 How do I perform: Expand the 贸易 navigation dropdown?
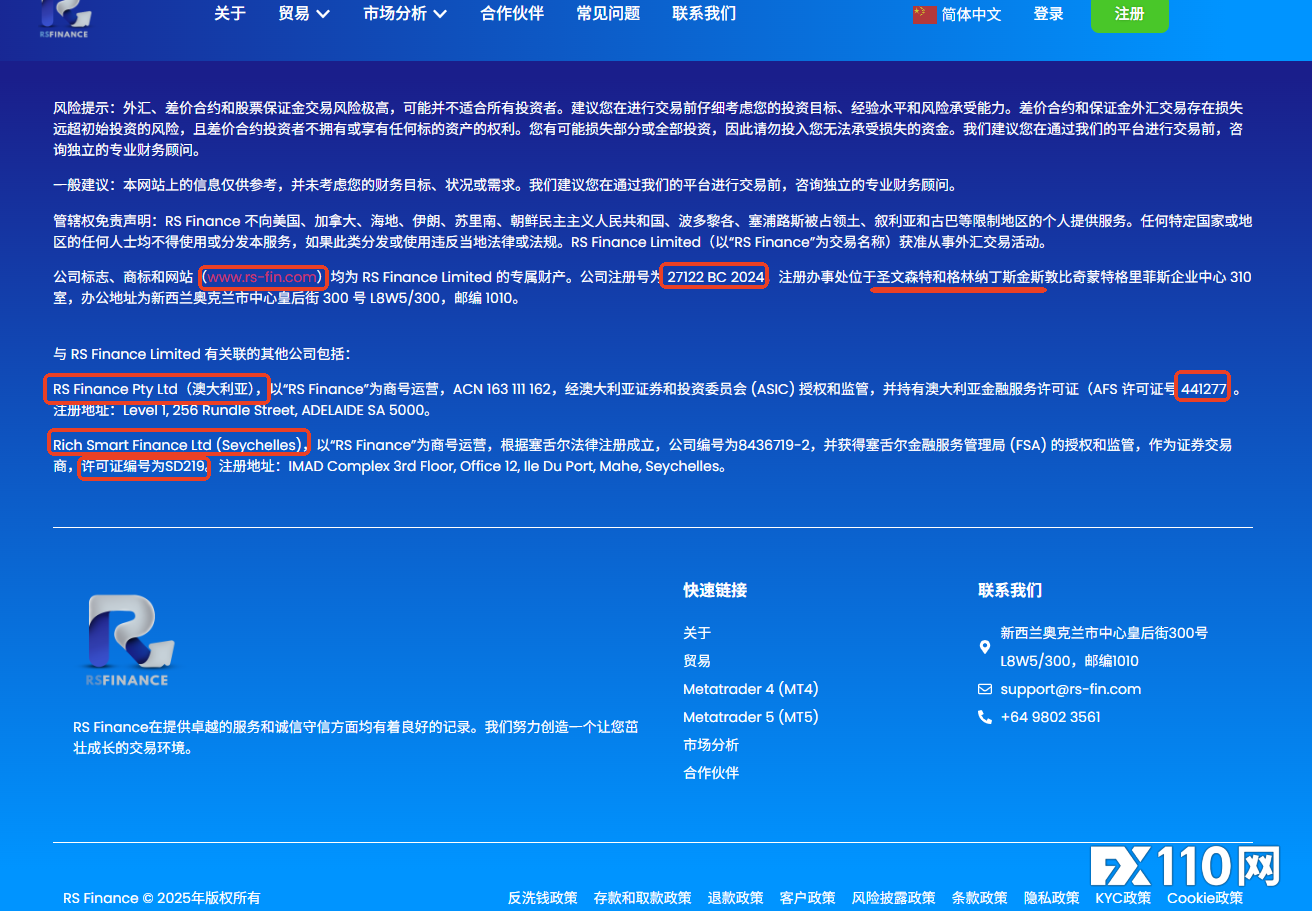tap(302, 14)
